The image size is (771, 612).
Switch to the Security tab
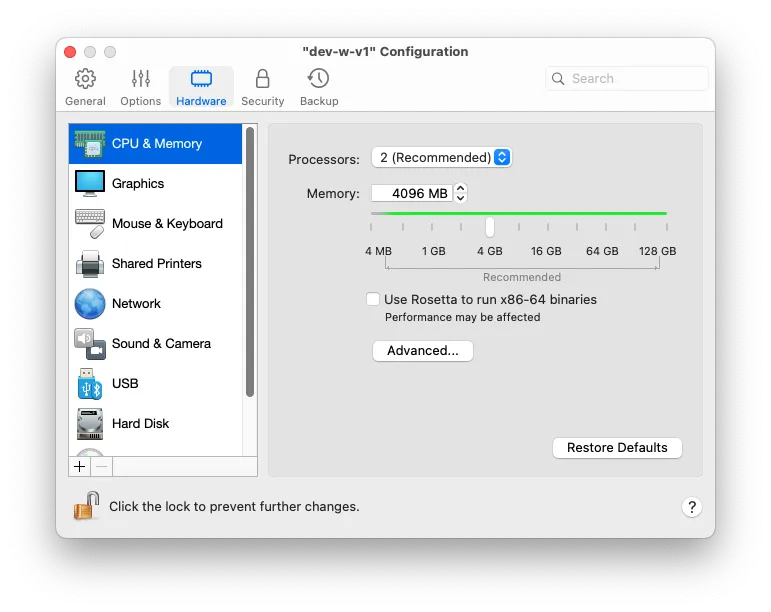262,87
